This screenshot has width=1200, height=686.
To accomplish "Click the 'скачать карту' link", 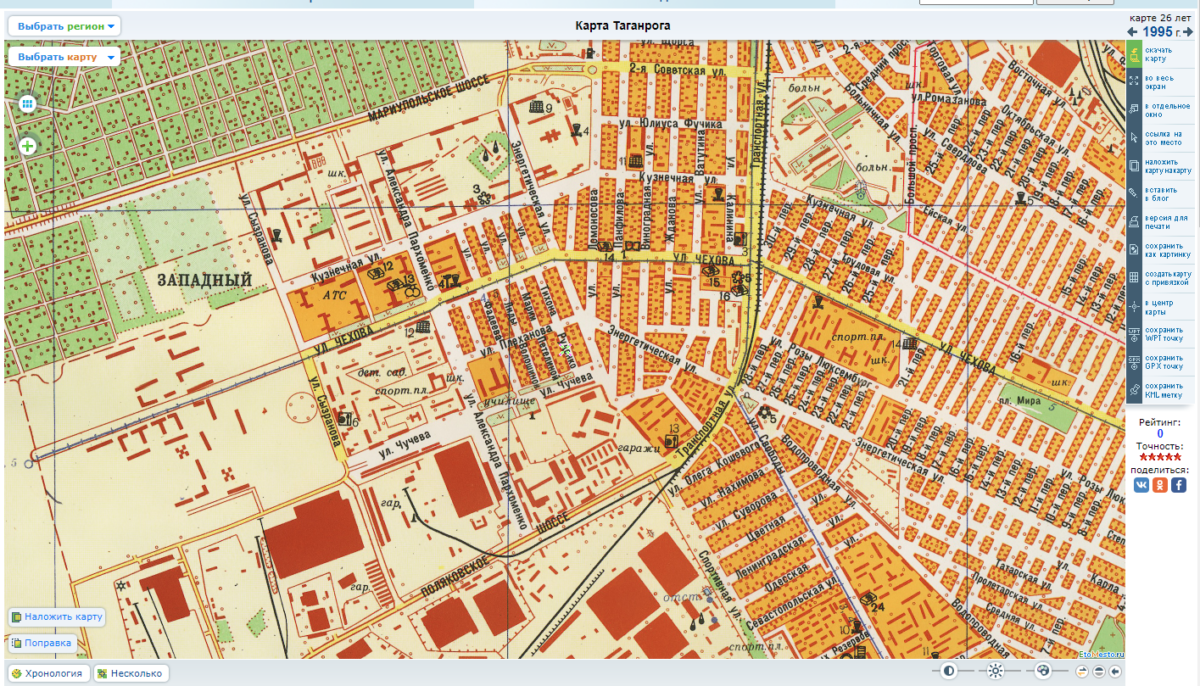I will tap(1160, 54).
